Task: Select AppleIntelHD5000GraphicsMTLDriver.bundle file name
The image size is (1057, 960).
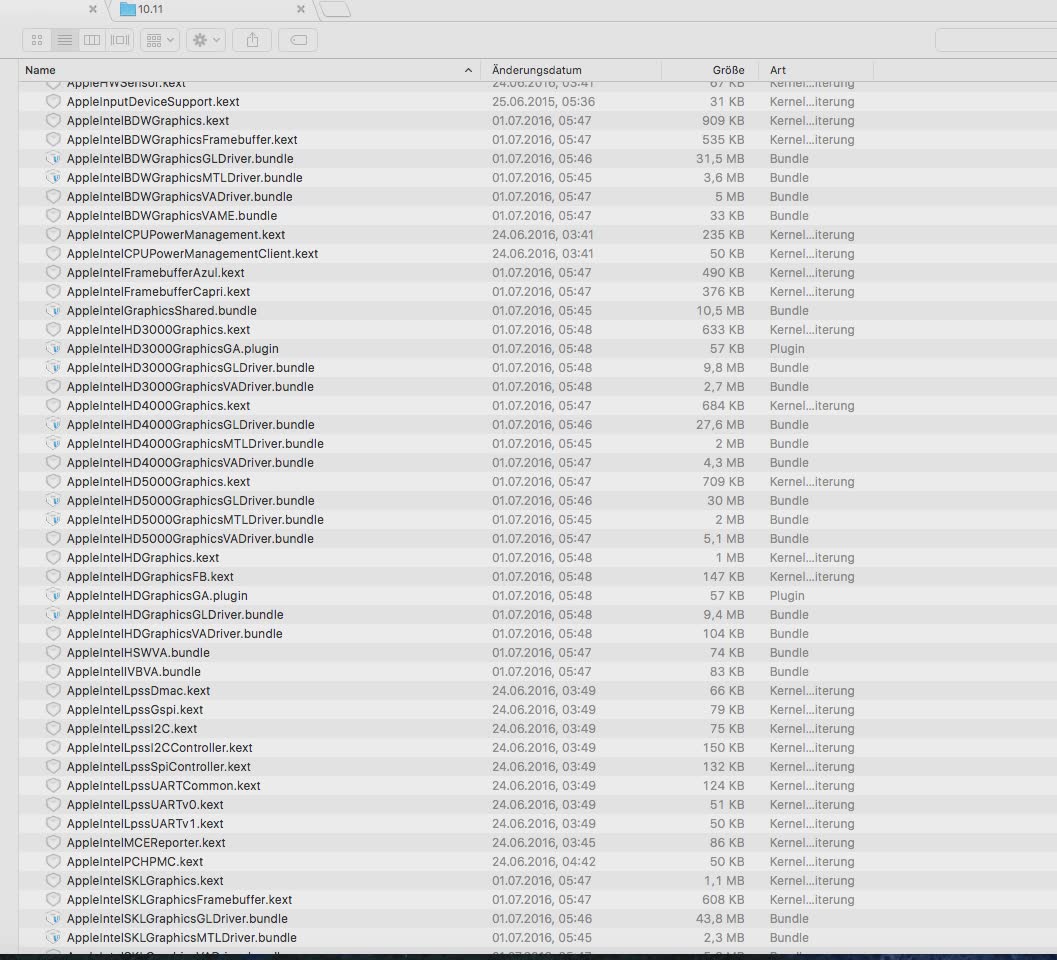Action: (195, 520)
